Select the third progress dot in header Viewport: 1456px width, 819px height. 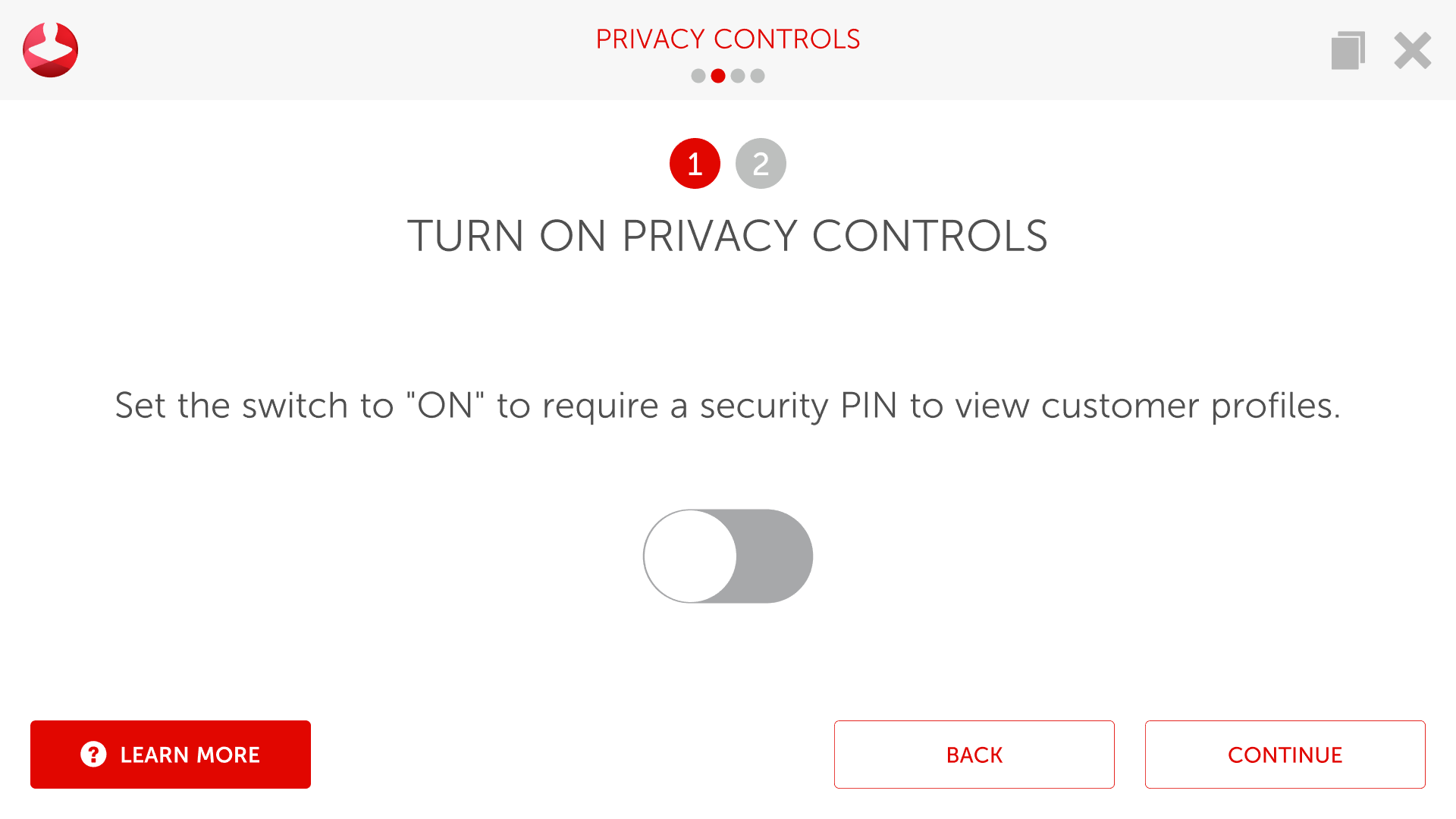[x=738, y=76]
